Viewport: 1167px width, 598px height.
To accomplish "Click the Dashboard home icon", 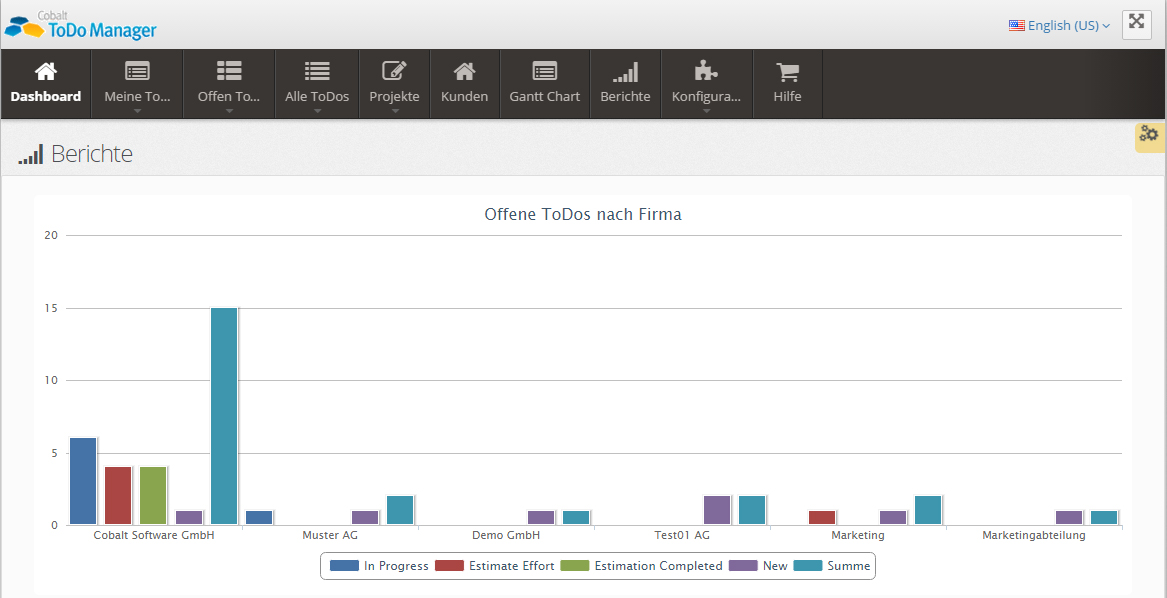I will pos(46,72).
